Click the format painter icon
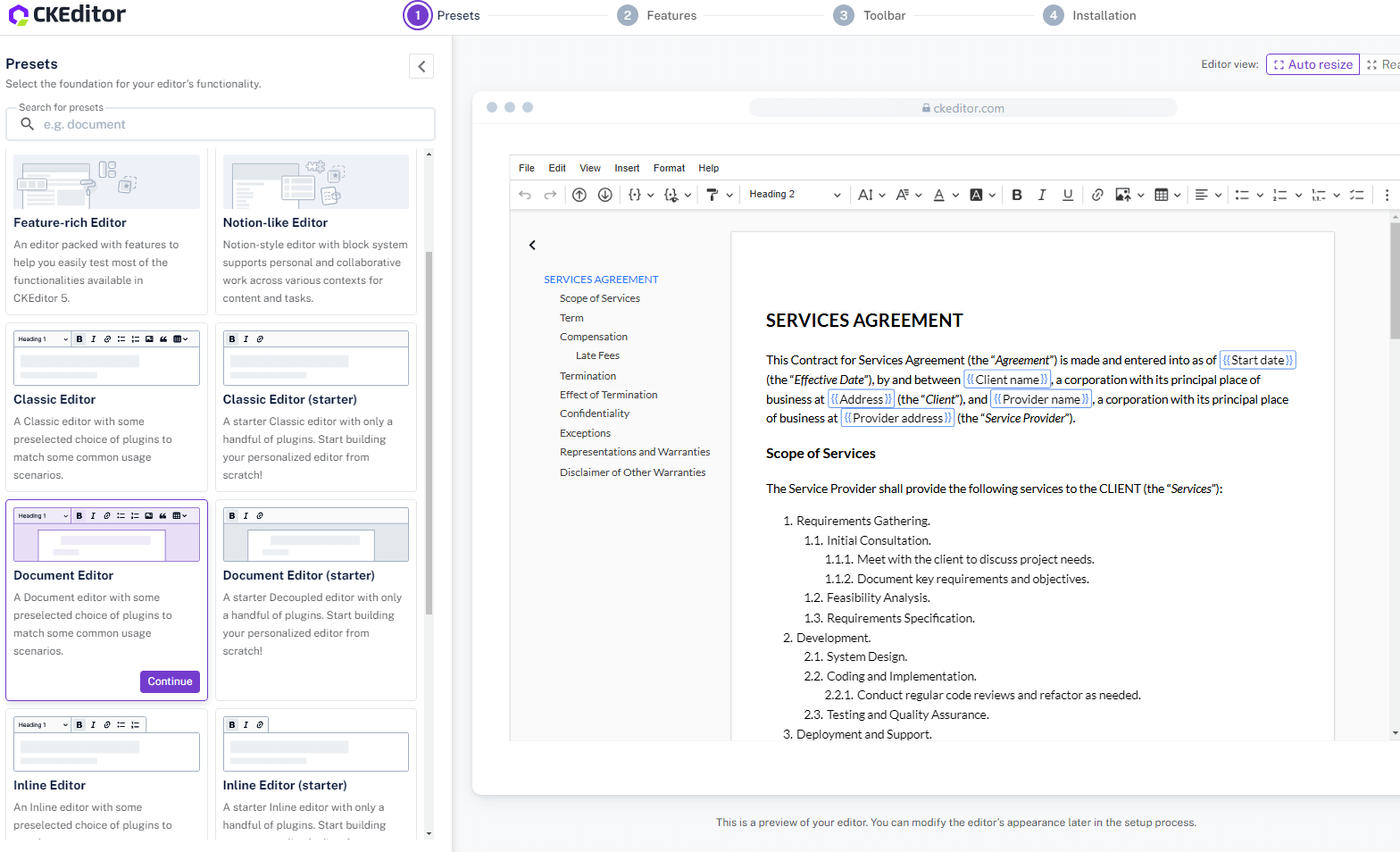The image size is (1400, 852). click(x=712, y=195)
